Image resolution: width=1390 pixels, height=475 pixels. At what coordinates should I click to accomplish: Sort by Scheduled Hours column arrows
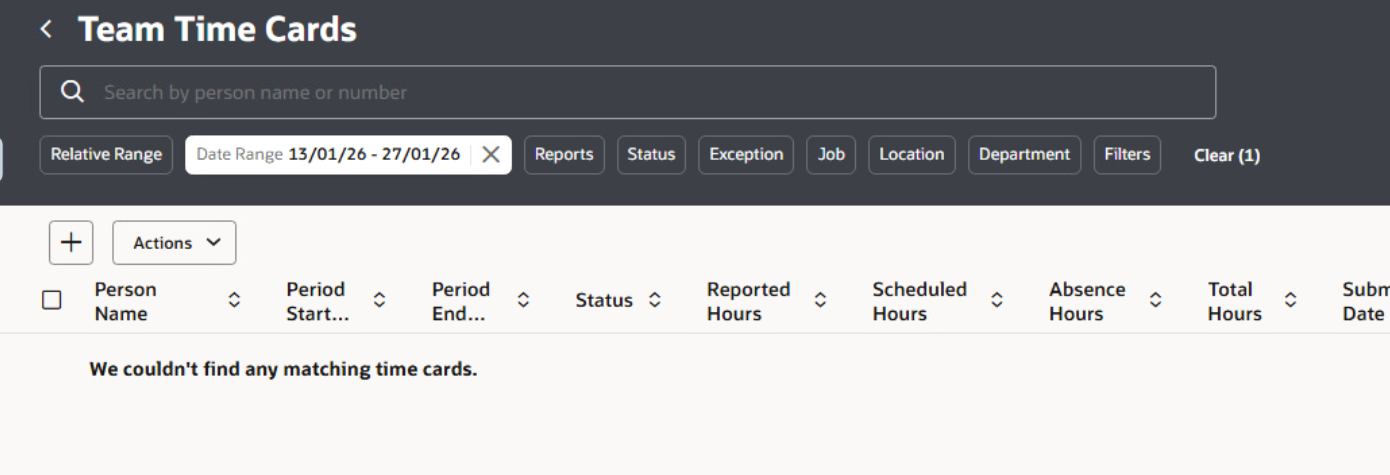[x=997, y=300]
